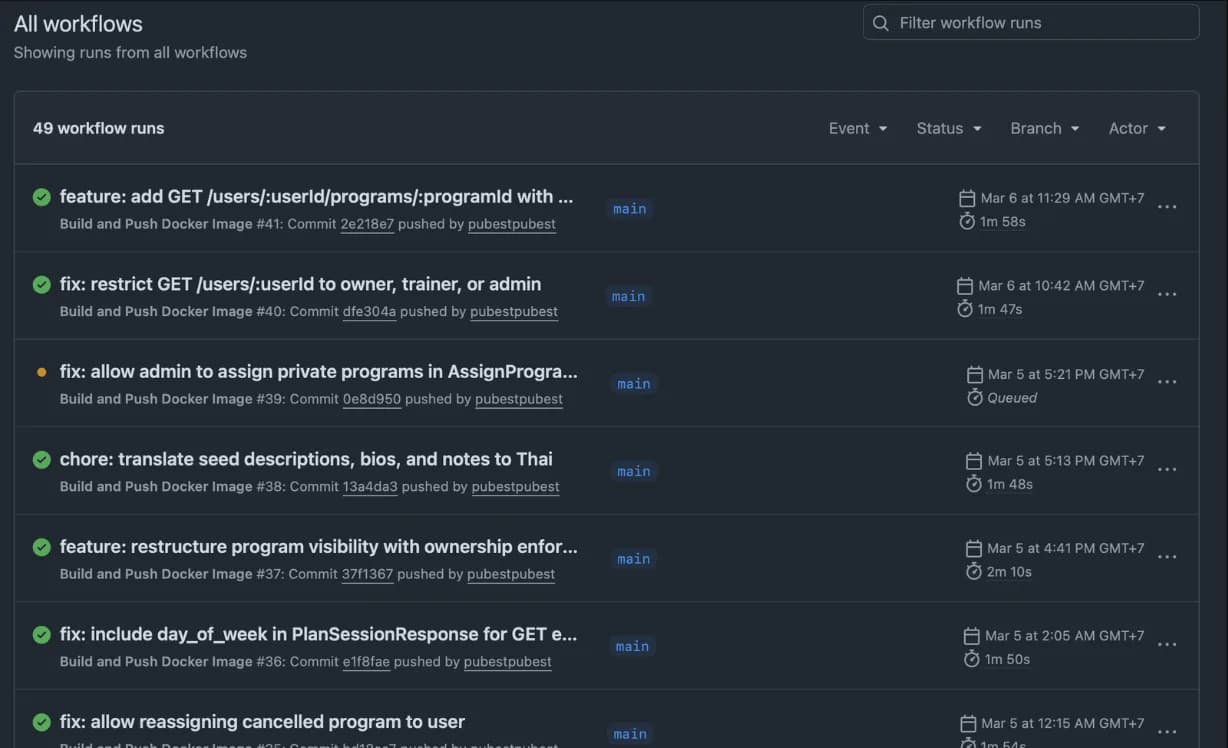Click success check icon for run #38
1228x748 pixels.
[42, 460]
